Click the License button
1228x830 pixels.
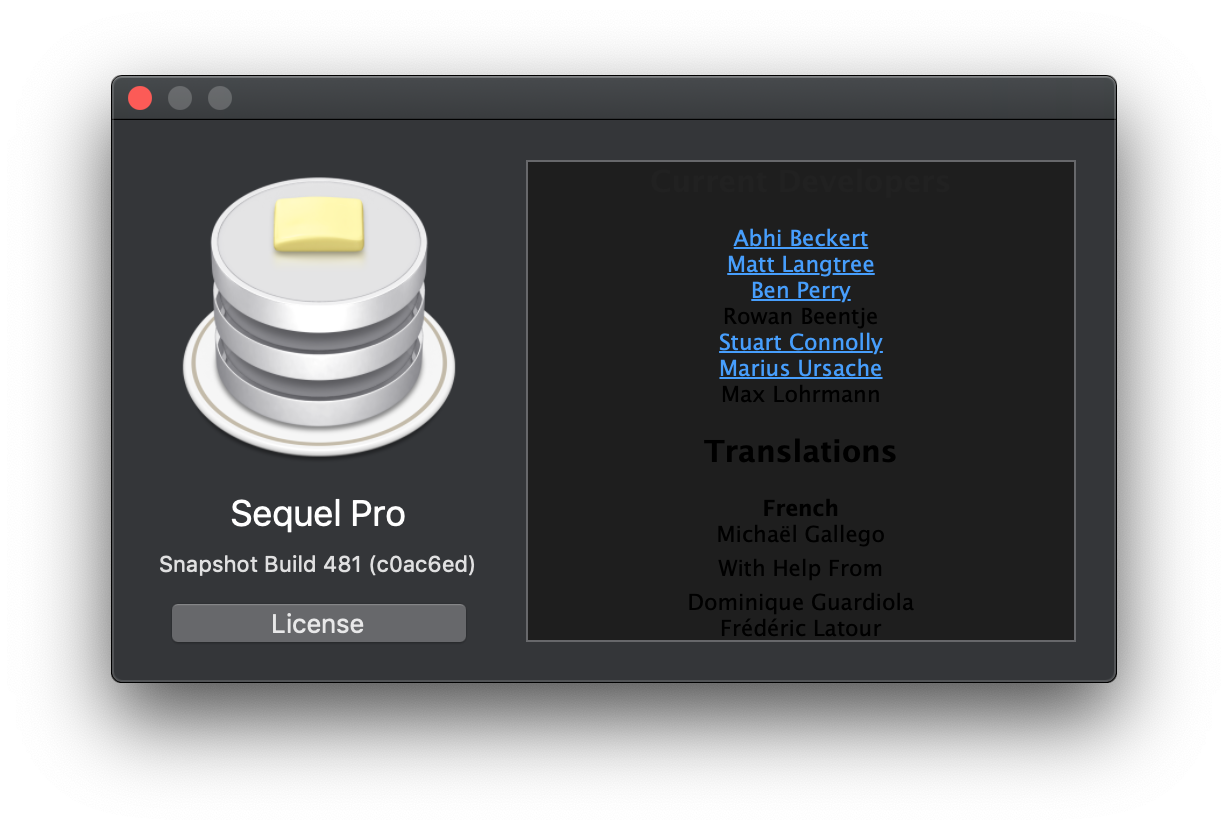pyautogui.click(x=318, y=623)
